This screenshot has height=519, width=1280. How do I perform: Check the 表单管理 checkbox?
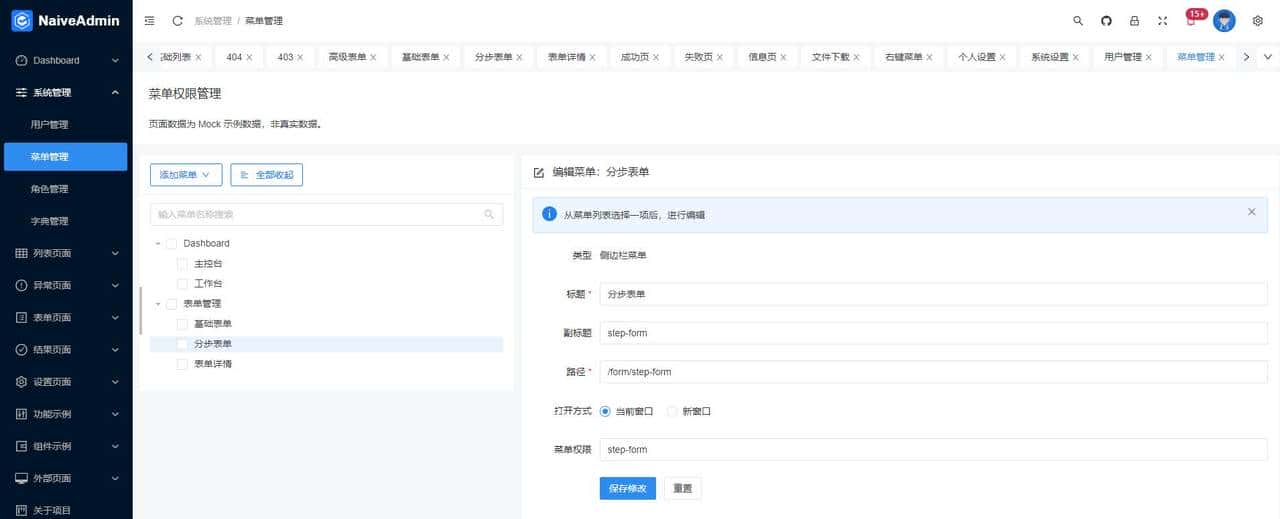point(171,303)
